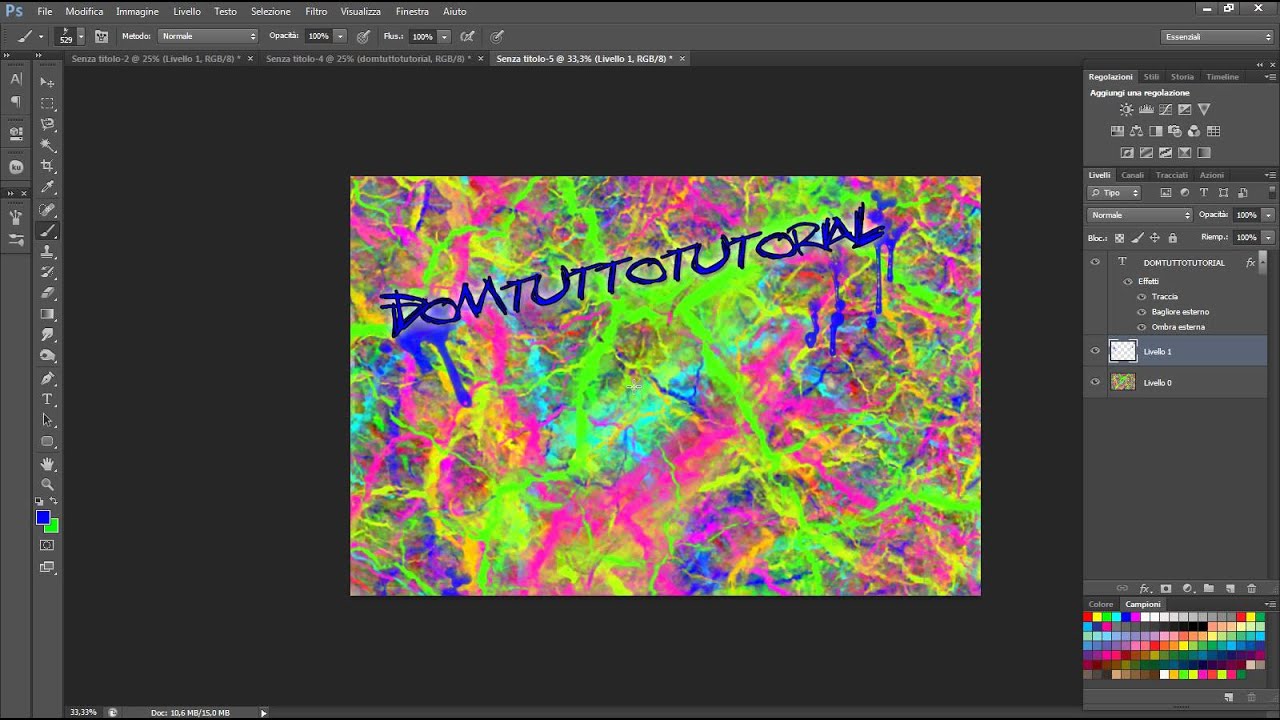Hide the Livello 0 layer
Image resolution: width=1280 pixels, height=720 pixels.
coord(1095,382)
